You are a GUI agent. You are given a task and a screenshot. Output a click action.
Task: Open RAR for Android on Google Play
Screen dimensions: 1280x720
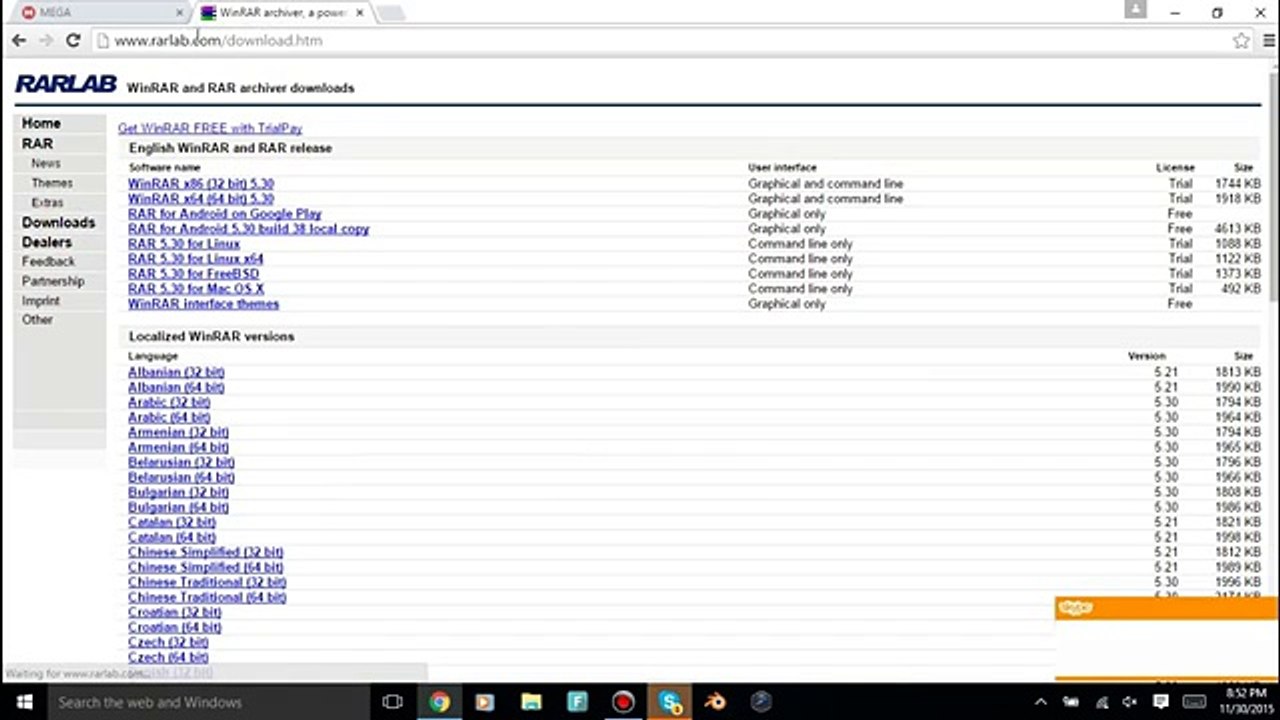coord(224,214)
